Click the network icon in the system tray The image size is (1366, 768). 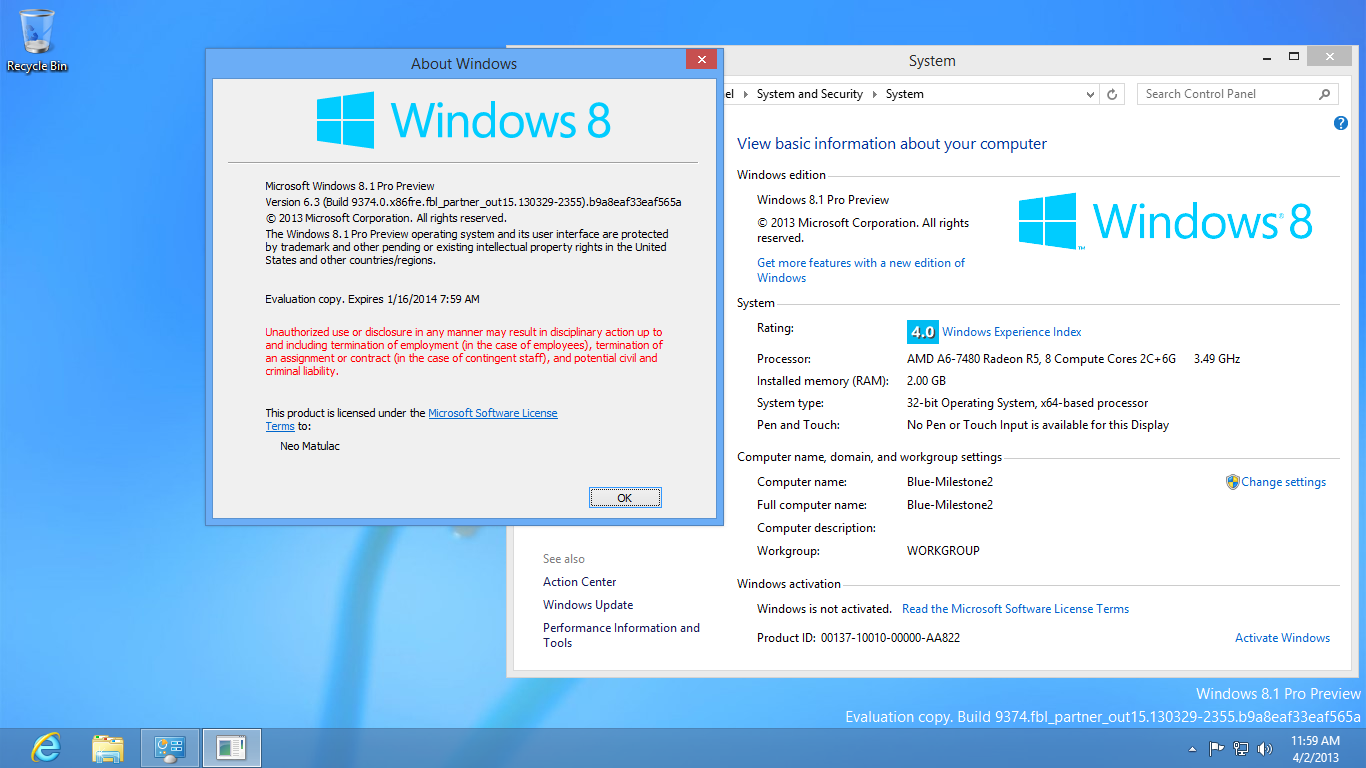pyautogui.click(x=1241, y=748)
